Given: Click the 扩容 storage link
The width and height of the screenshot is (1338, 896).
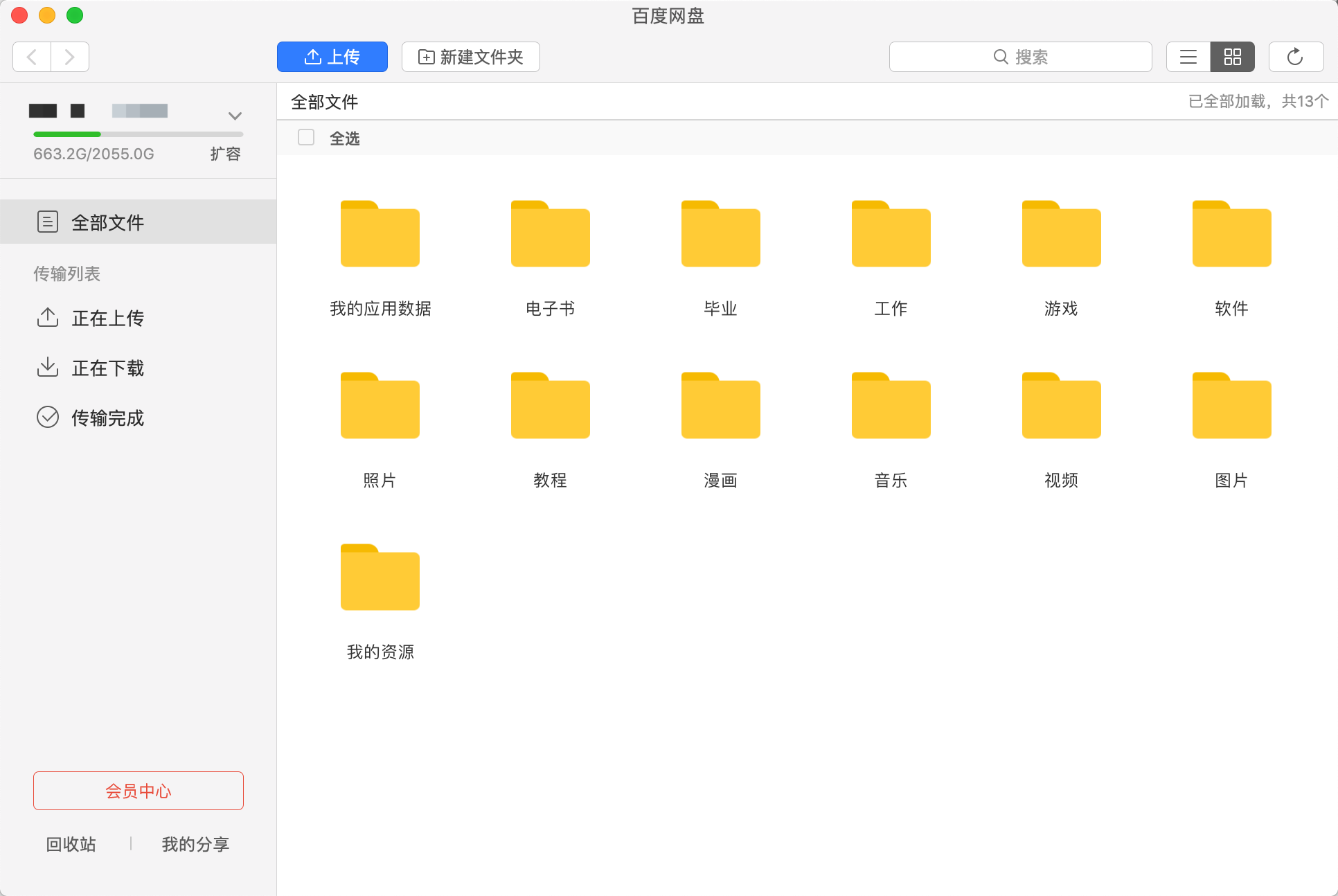Looking at the screenshot, I should coord(225,154).
